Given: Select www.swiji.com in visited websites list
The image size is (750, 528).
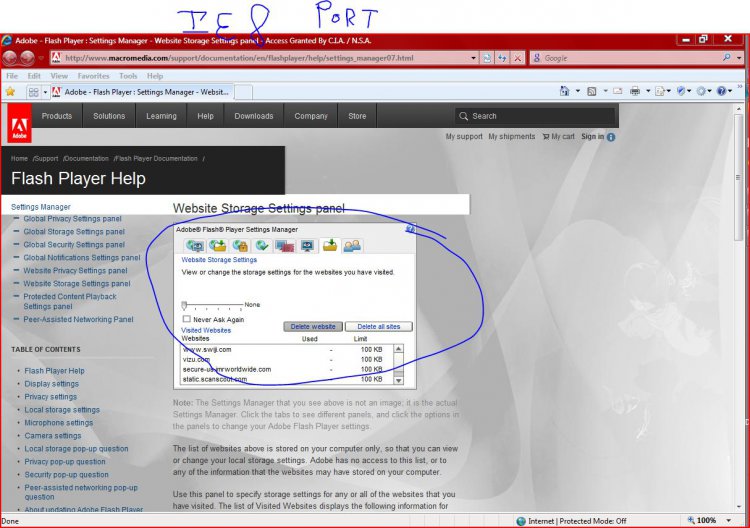Looking at the screenshot, I should coord(207,349).
